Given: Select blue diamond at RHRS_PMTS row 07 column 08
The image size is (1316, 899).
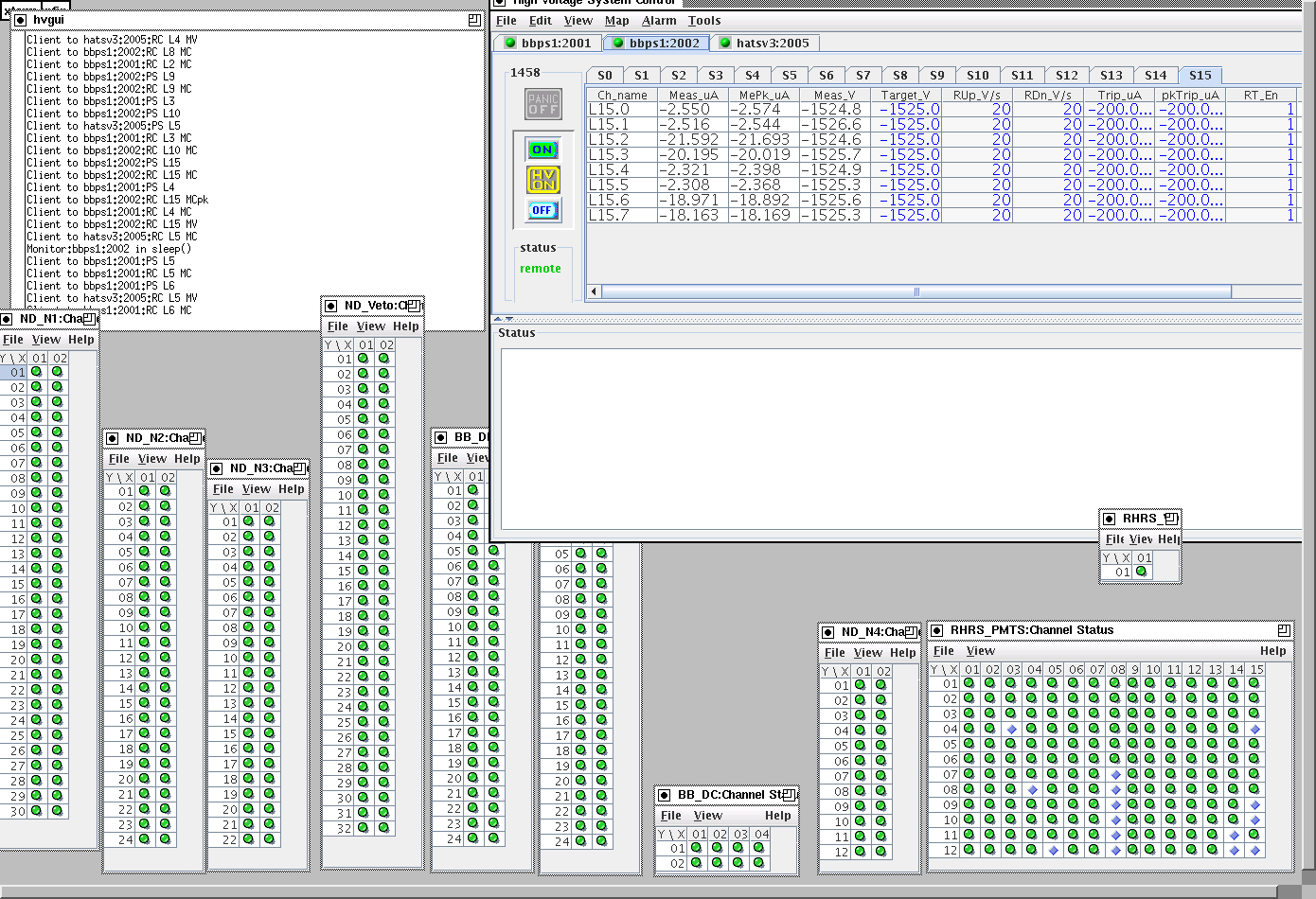Looking at the screenshot, I should coord(1115,775).
